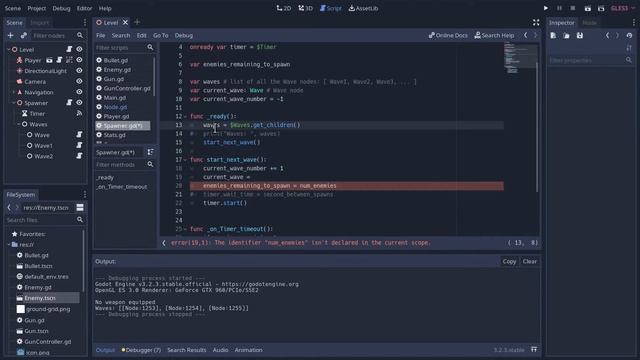Screen dimensions: 640x360
Task: Open the AssetLib workspace
Action: click(363, 8)
